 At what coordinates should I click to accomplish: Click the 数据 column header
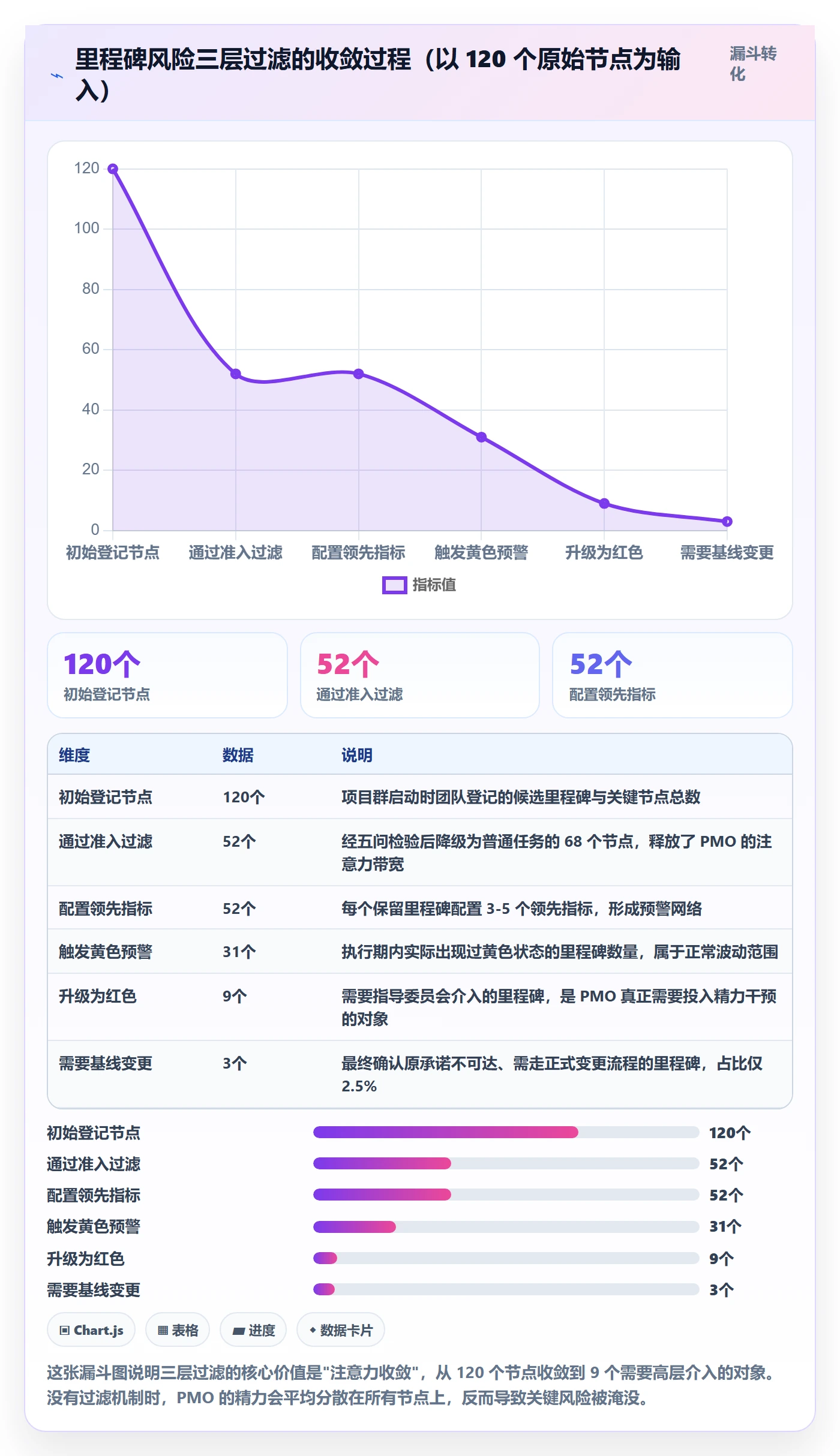(238, 755)
